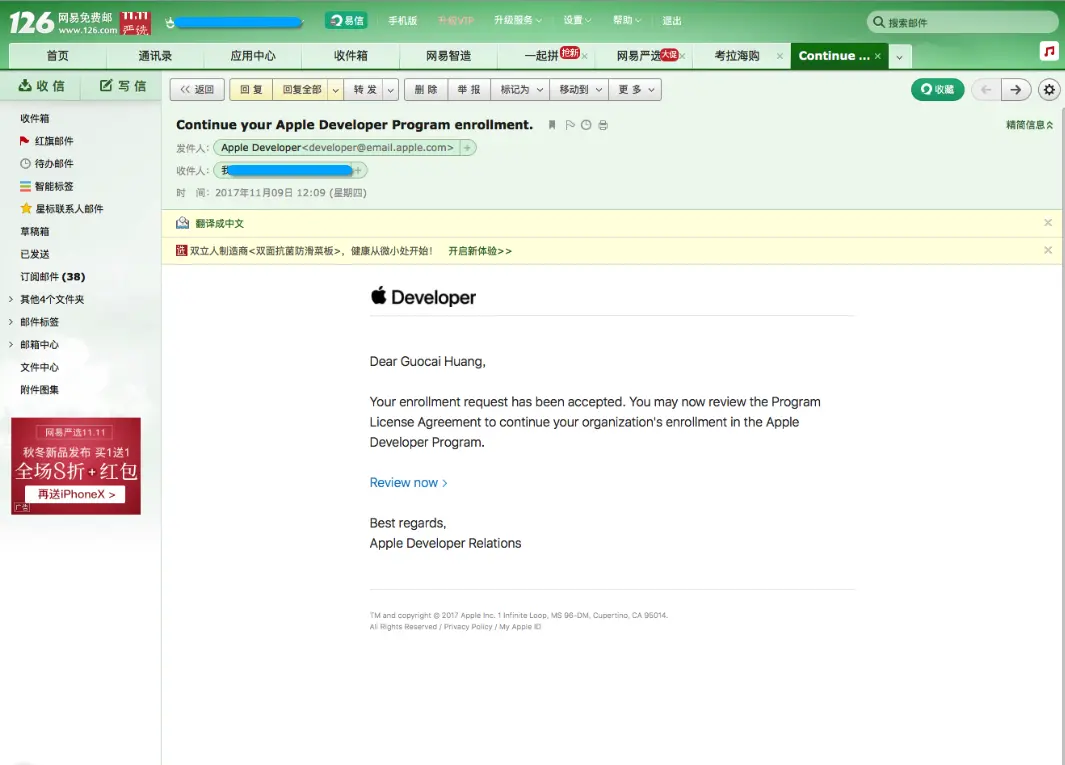Open the 移动到 dropdown
This screenshot has width=1065, height=765.
tap(581, 90)
